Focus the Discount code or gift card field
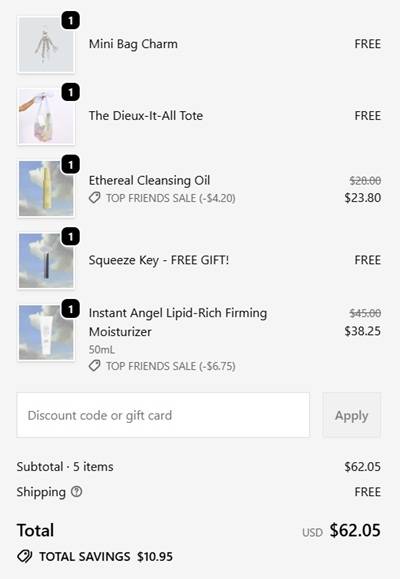 point(163,415)
